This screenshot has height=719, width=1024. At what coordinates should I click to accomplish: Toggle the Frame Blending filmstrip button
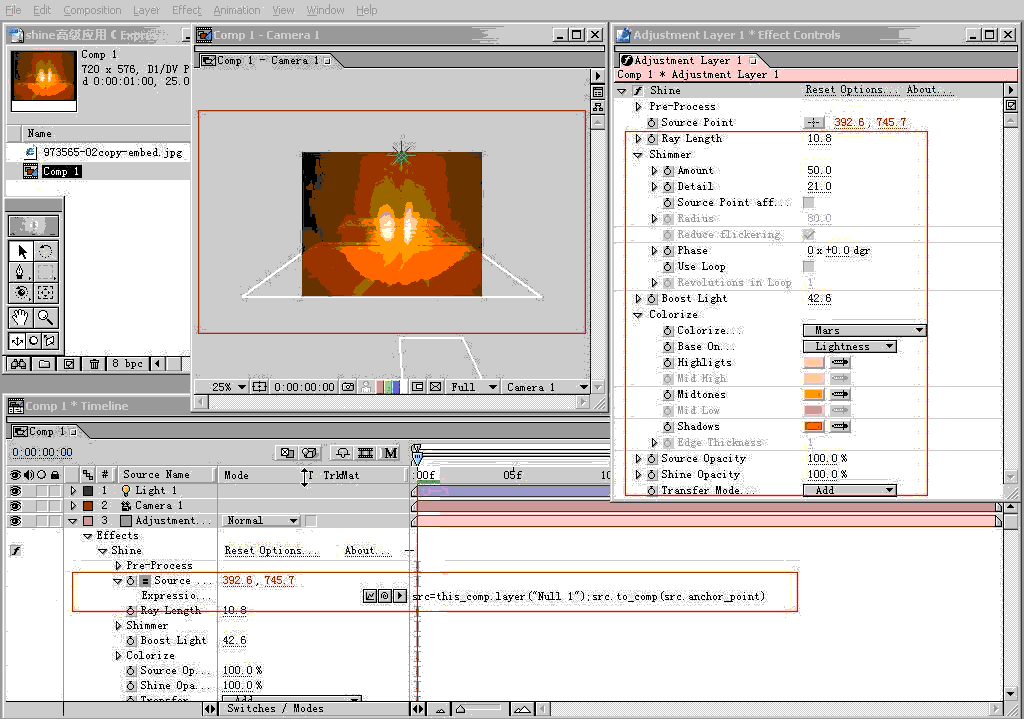coord(366,453)
